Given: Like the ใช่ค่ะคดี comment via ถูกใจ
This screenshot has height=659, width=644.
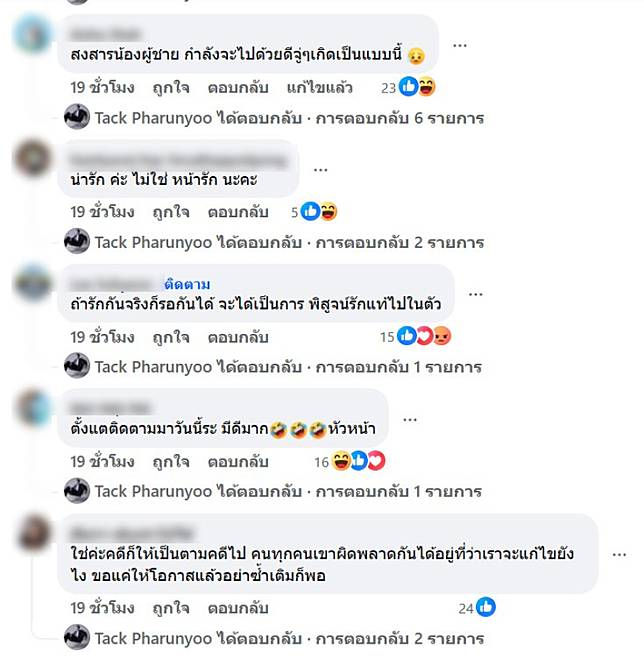Looking at the screenshot, I should 171,608.
